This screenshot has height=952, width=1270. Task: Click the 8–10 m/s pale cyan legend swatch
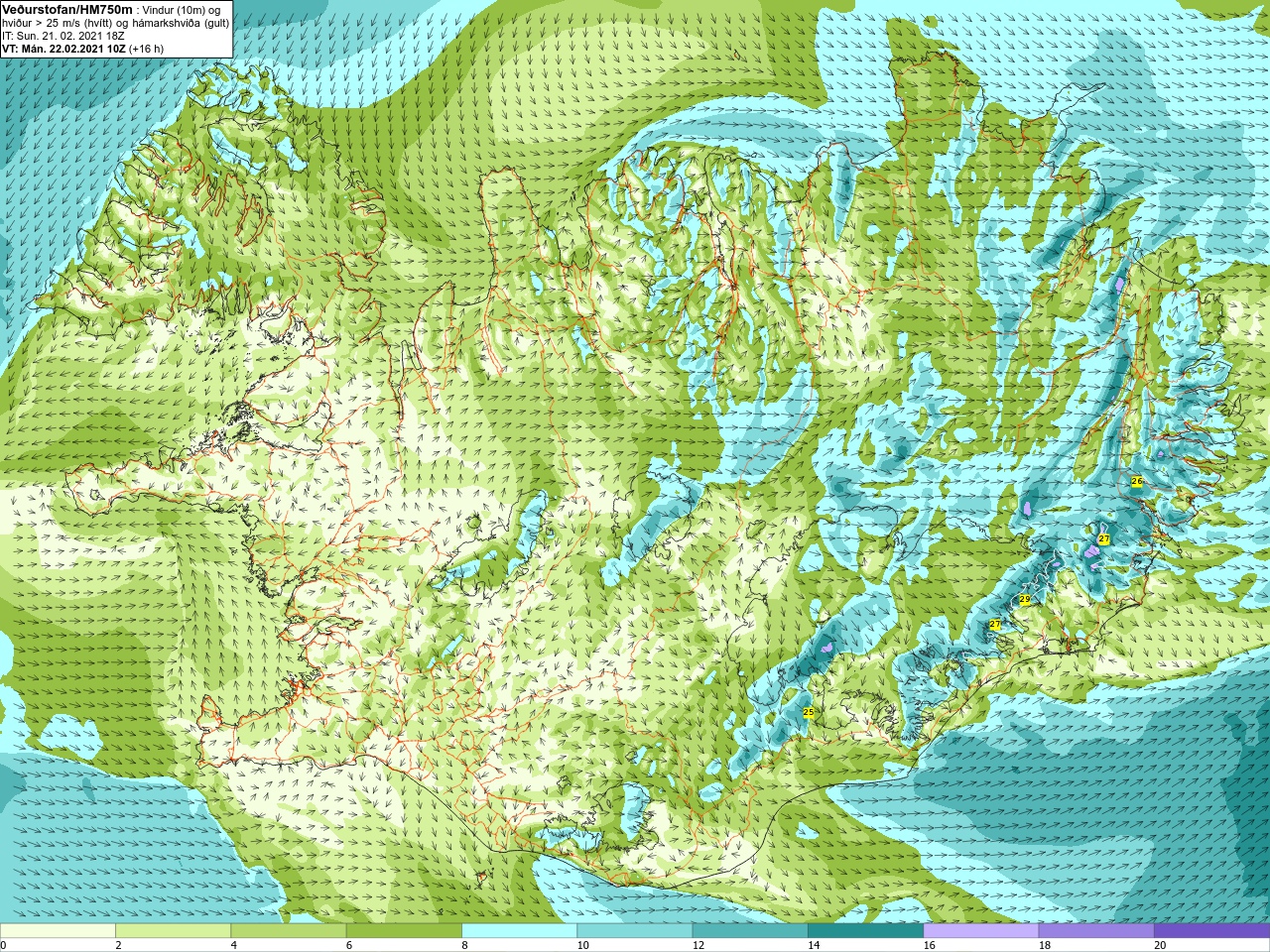[519, 930]
